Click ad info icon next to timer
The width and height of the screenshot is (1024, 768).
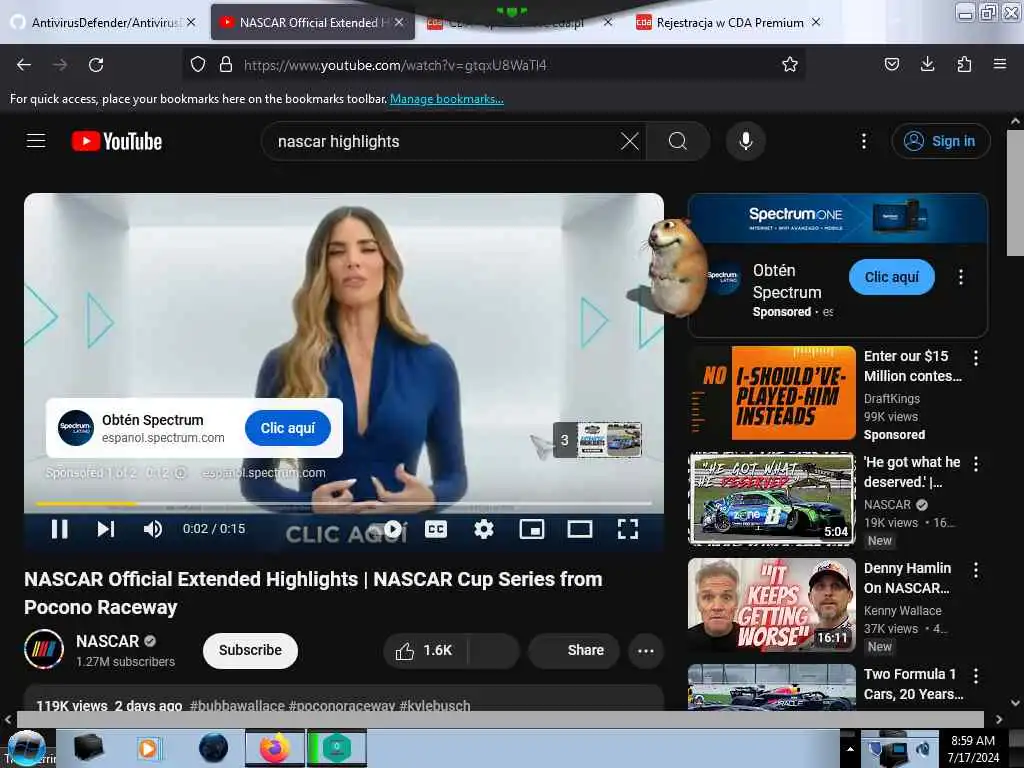(181, 472)
